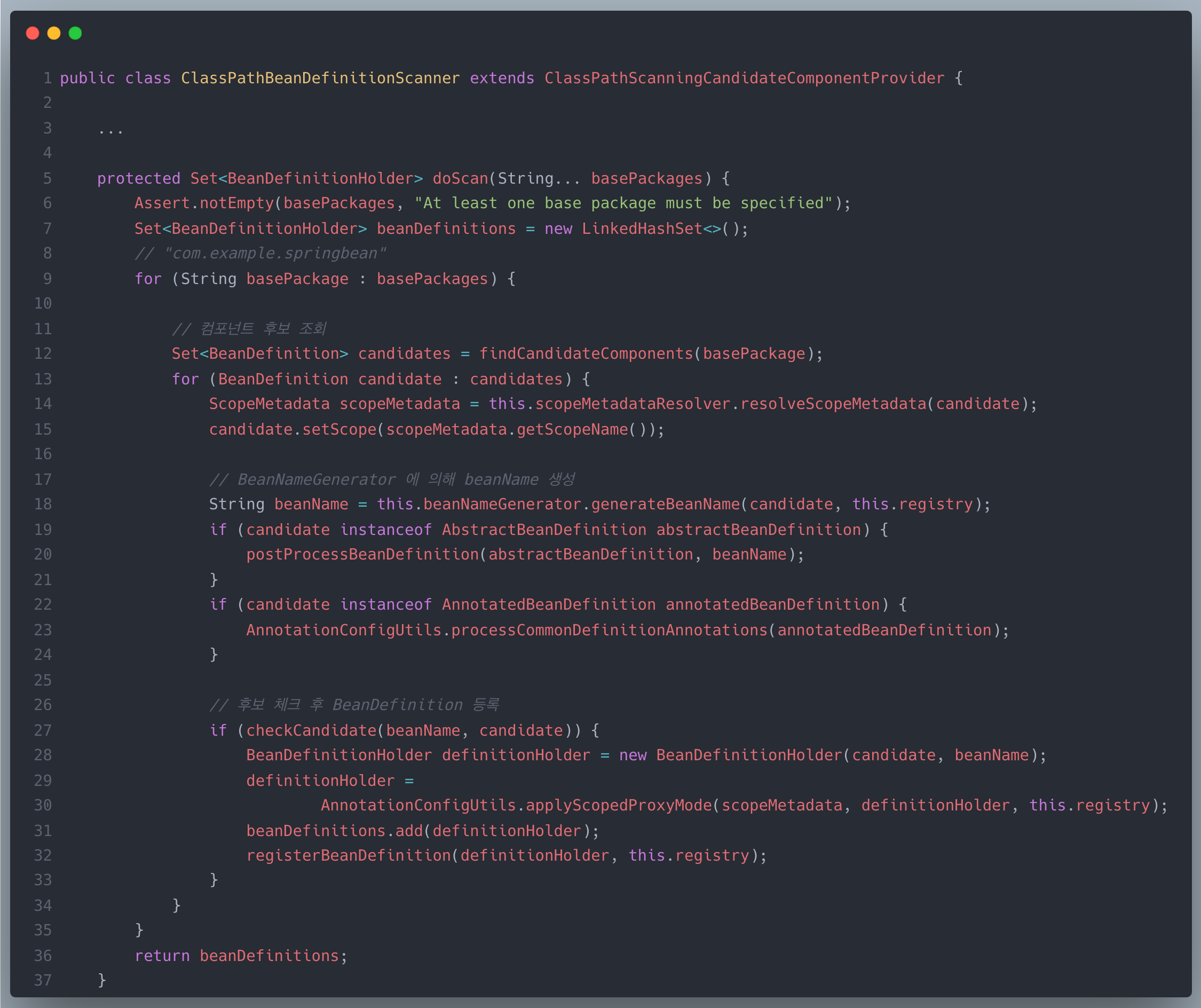This screenshot has width=1201, height=1008.
Task: Click applyScopedProxyMode call on line 30
Action: coord(619,806)
